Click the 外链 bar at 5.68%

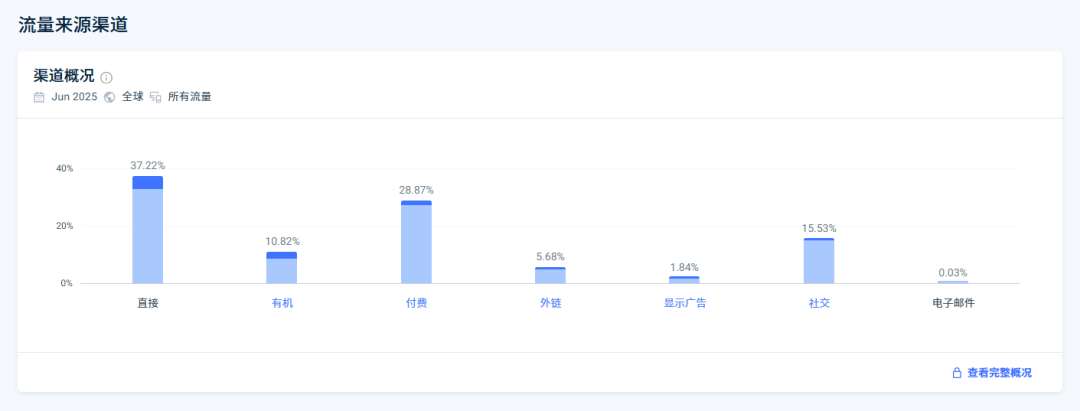coord(550,275)
